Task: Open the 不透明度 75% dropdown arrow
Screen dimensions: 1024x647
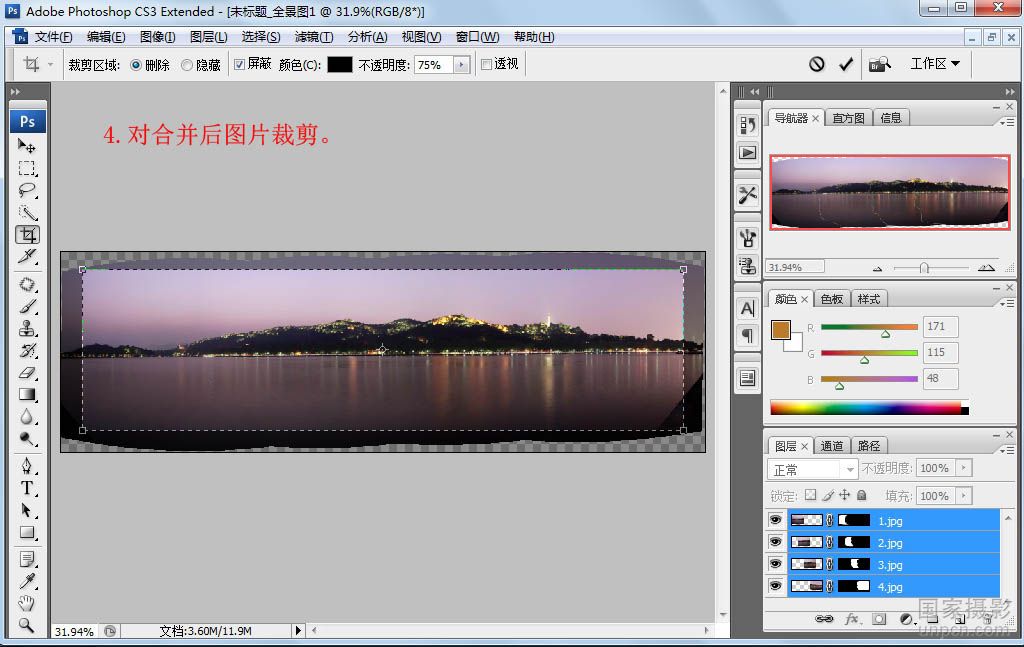Action: (x=461, y=64)
